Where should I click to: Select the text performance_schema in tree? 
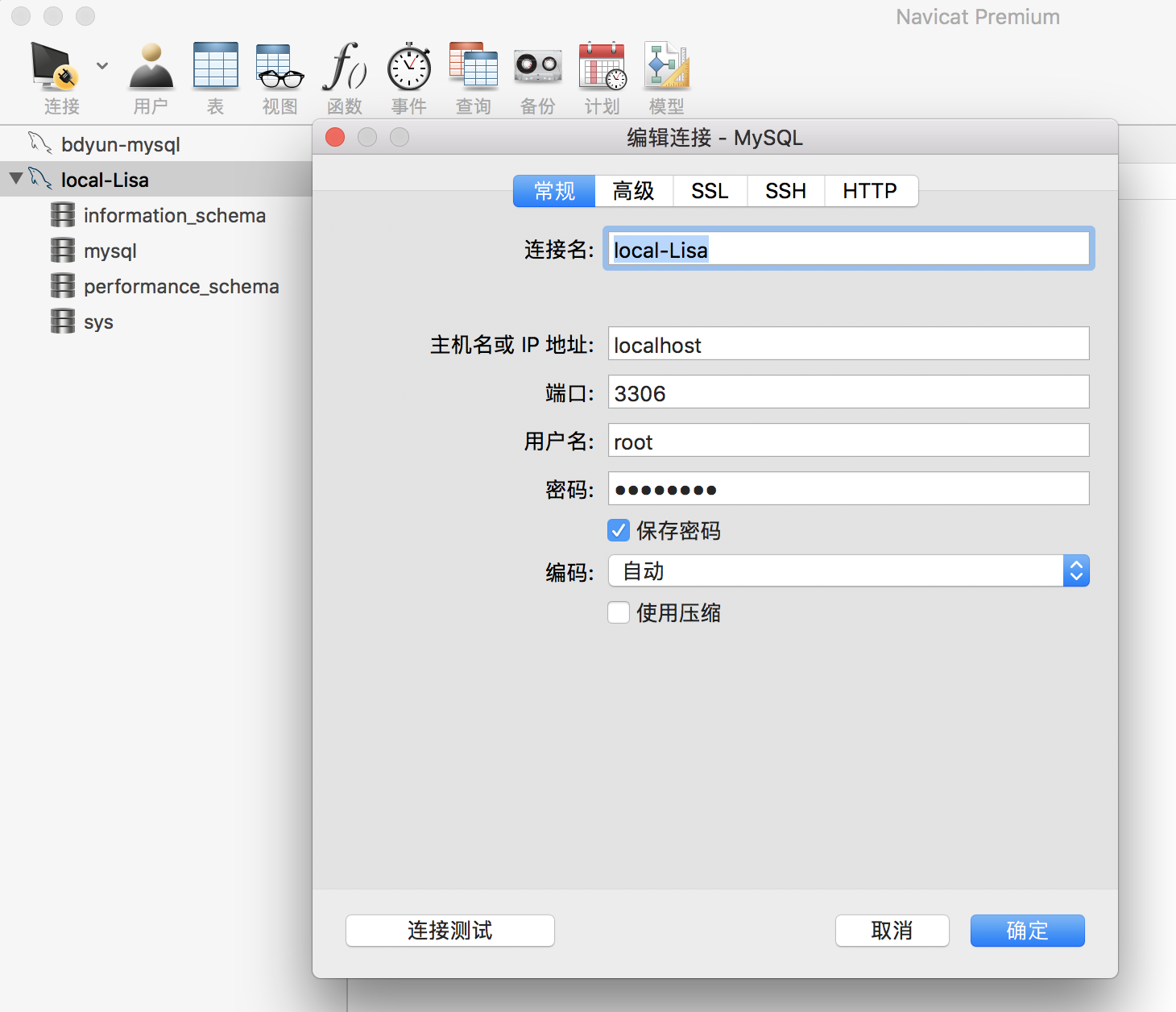[181, 287]
